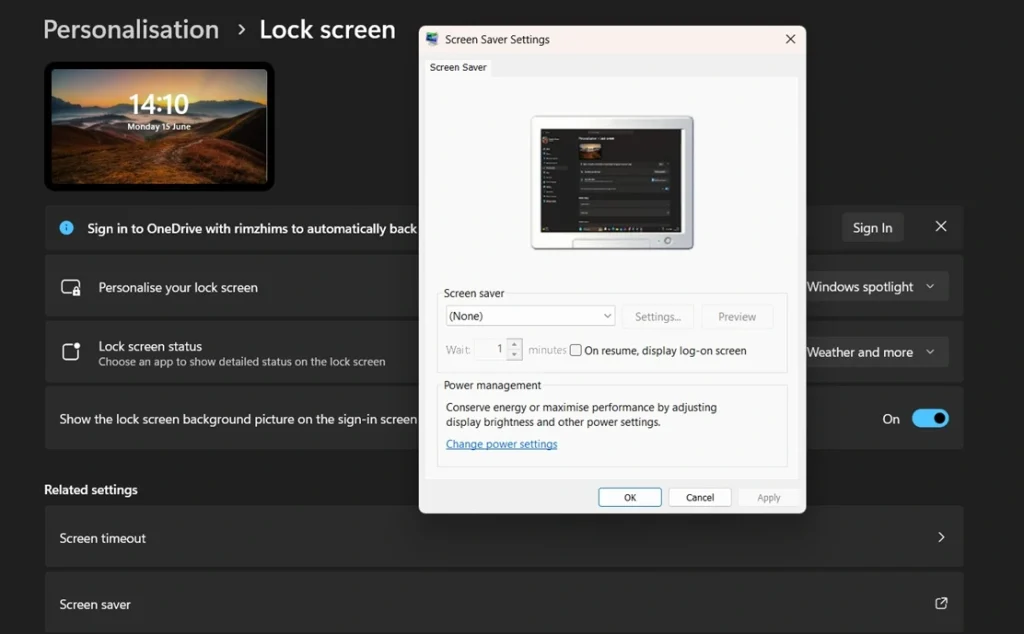The width and height of the screenshot is (1024, 634).
Task: Click the Screen Saver Settings title icon
Action: (432, 39)
